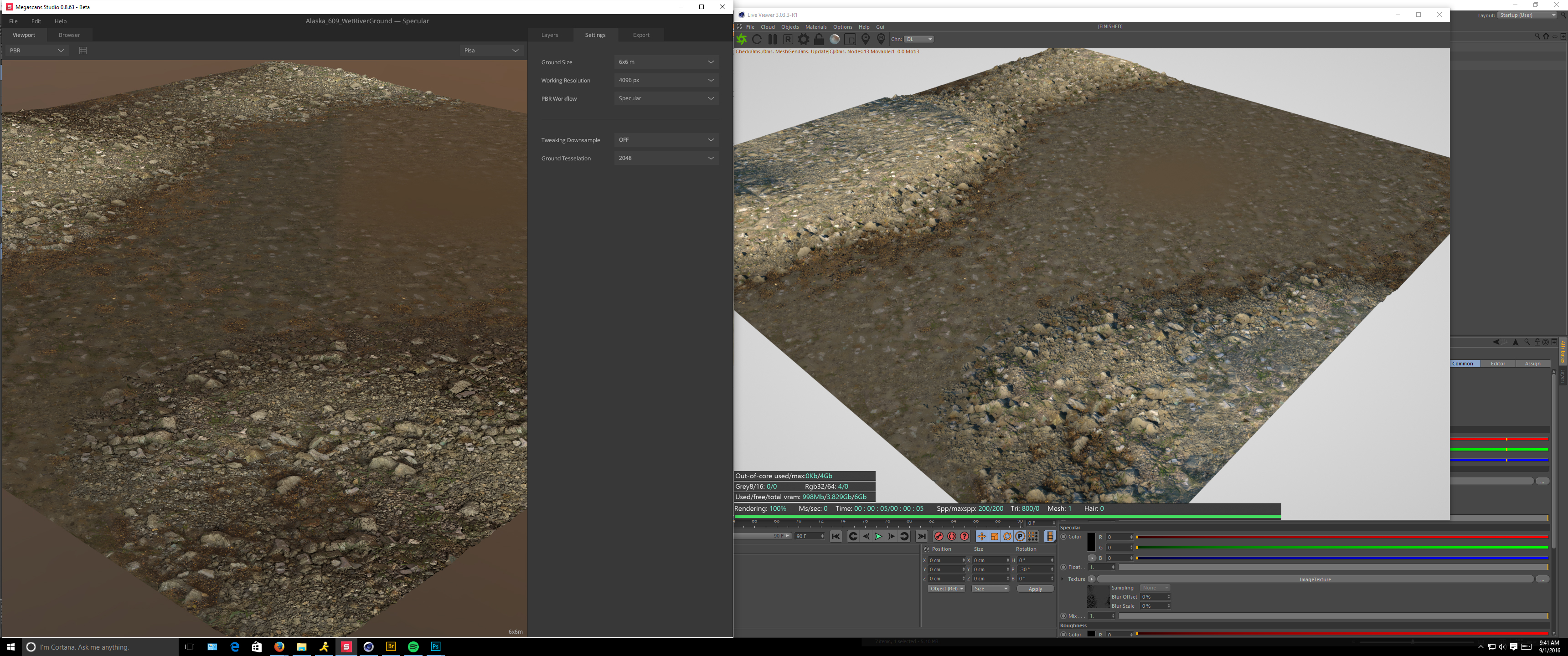
Task: Open the Chn DL channel dropdown
Action: (x=918, y=39)
